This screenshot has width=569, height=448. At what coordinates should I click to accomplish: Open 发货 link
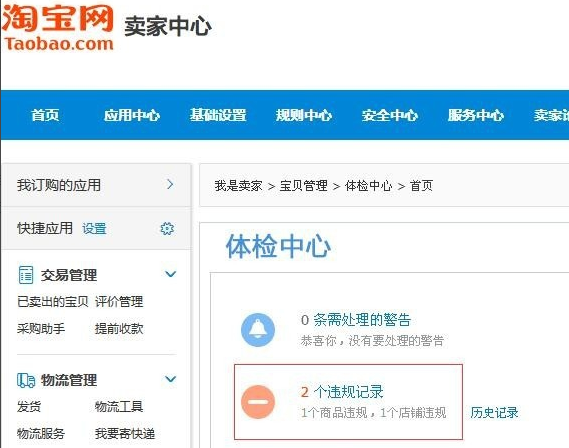29,406
